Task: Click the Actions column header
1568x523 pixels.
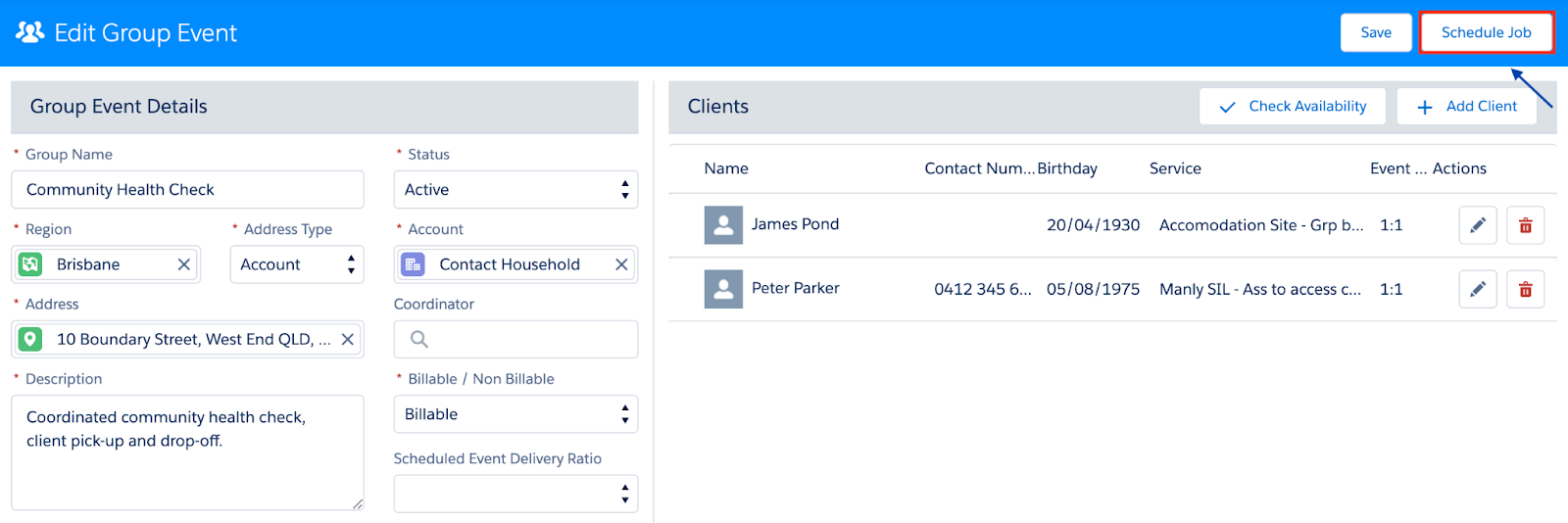Action: point(1459,168)
